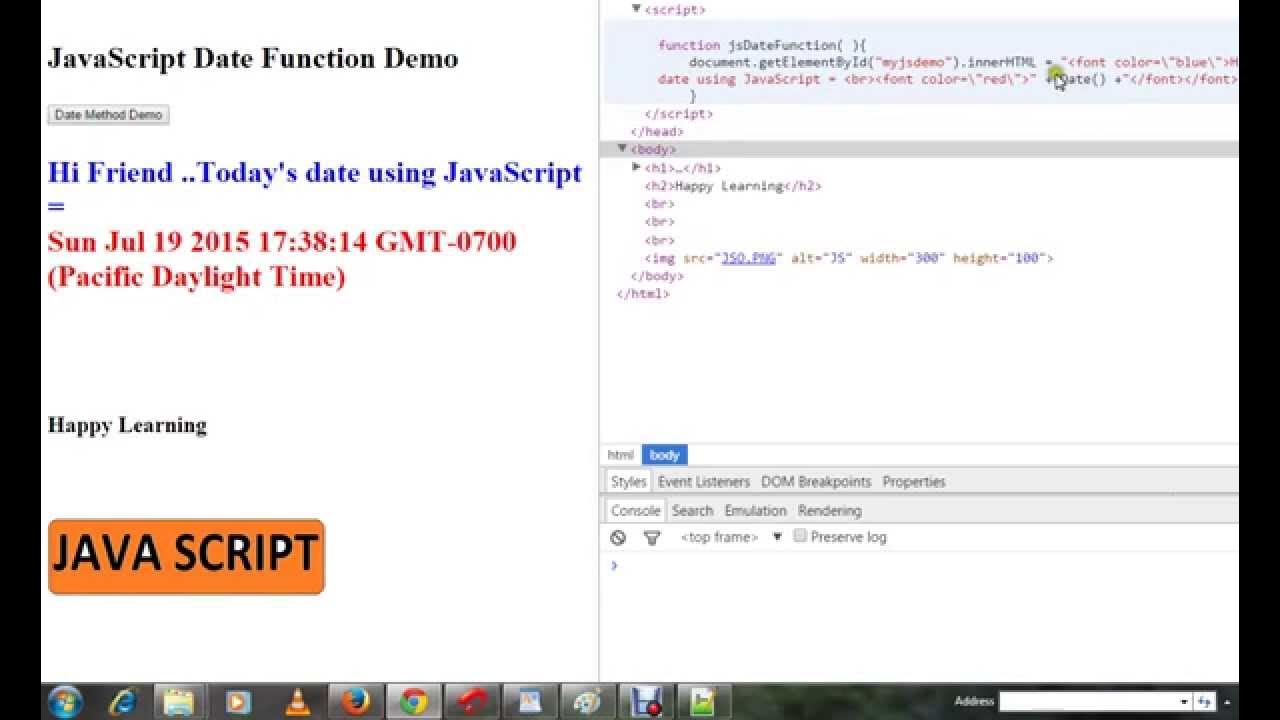1280x720 pixels.
Task: Select the img element row in DOM tree
Action: click(850, 258)
